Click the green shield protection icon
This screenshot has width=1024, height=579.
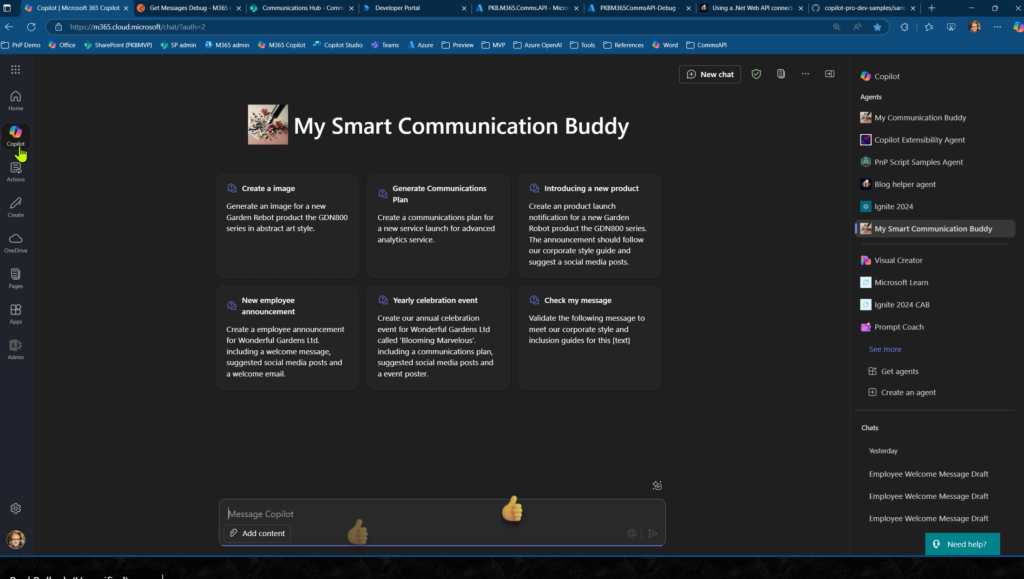pos(756,74)
